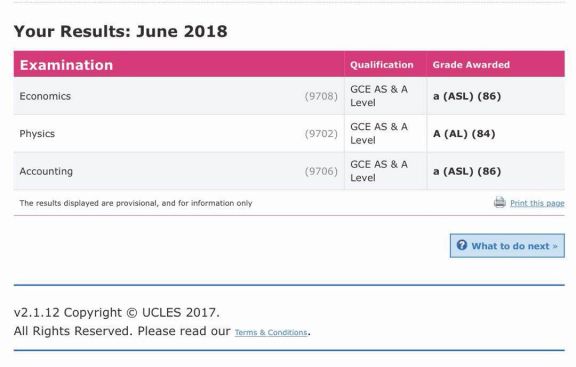Click the question mark icon in the button
This screenshot has width=576, height=367.
(462, 245)
